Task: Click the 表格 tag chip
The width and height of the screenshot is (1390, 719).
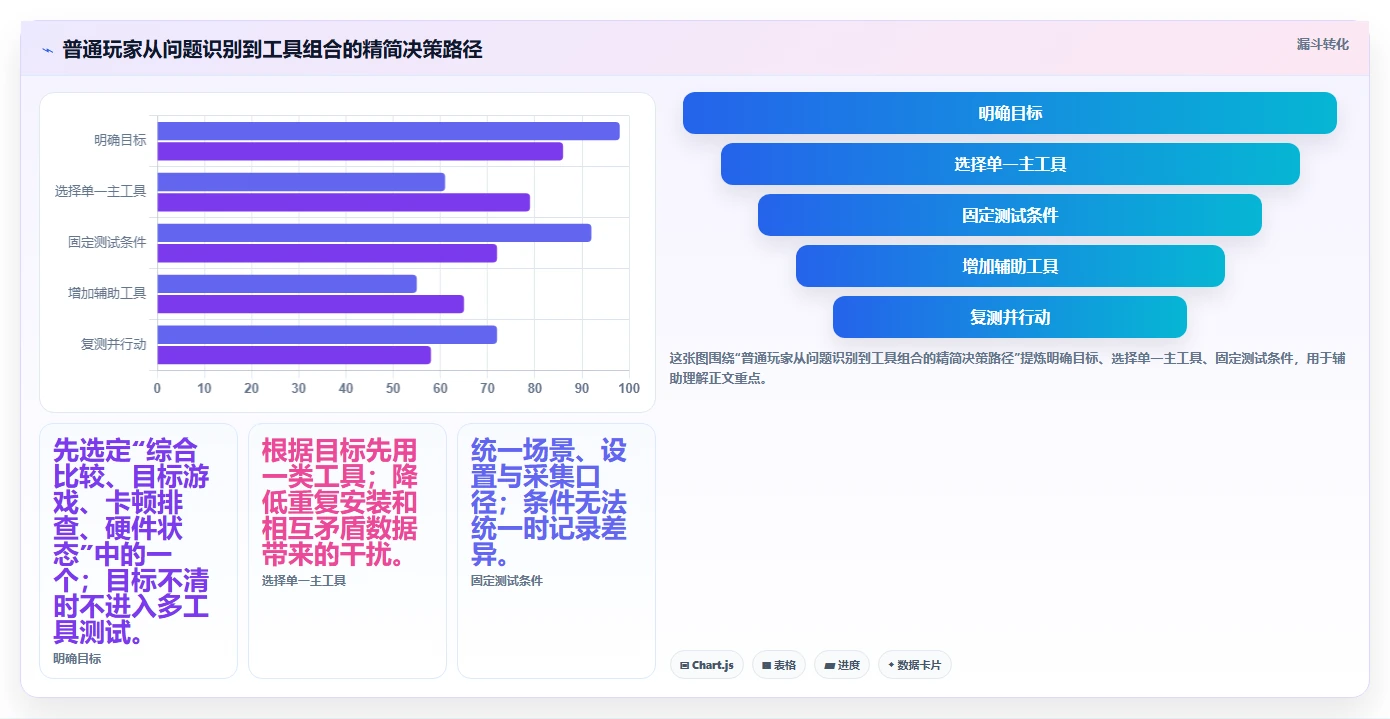Action: tap(778, 665)
